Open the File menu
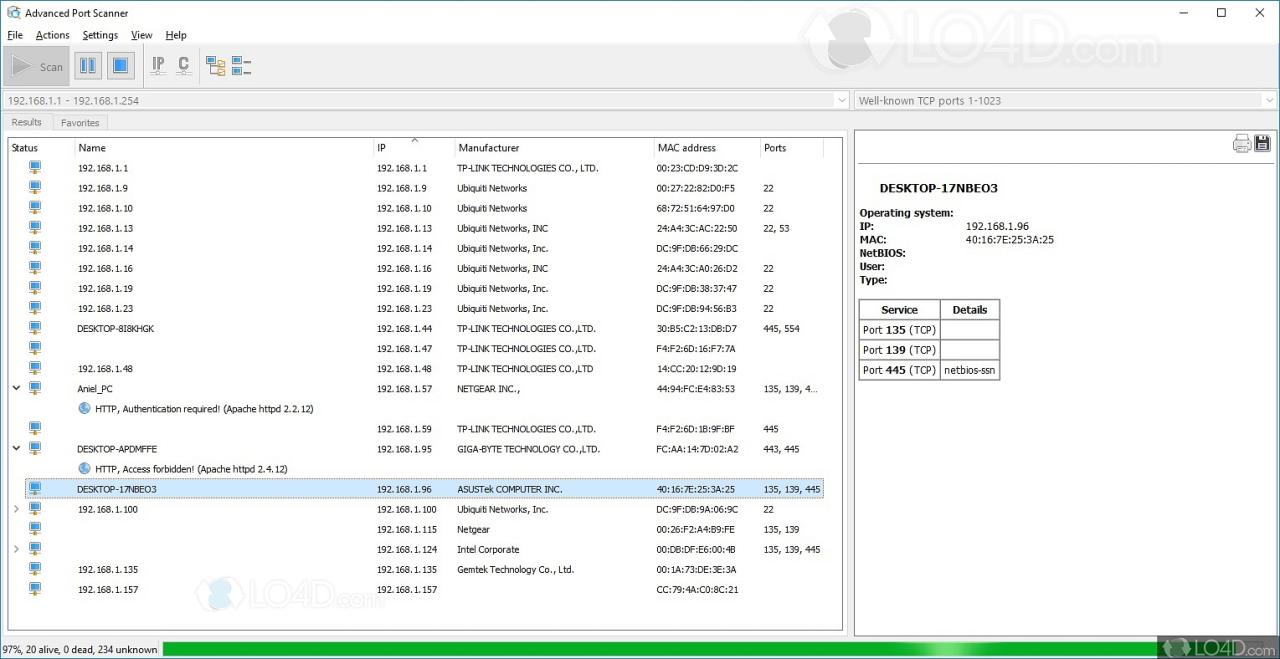The width and height of the screenshot is (1280, 659). [15, 35]
